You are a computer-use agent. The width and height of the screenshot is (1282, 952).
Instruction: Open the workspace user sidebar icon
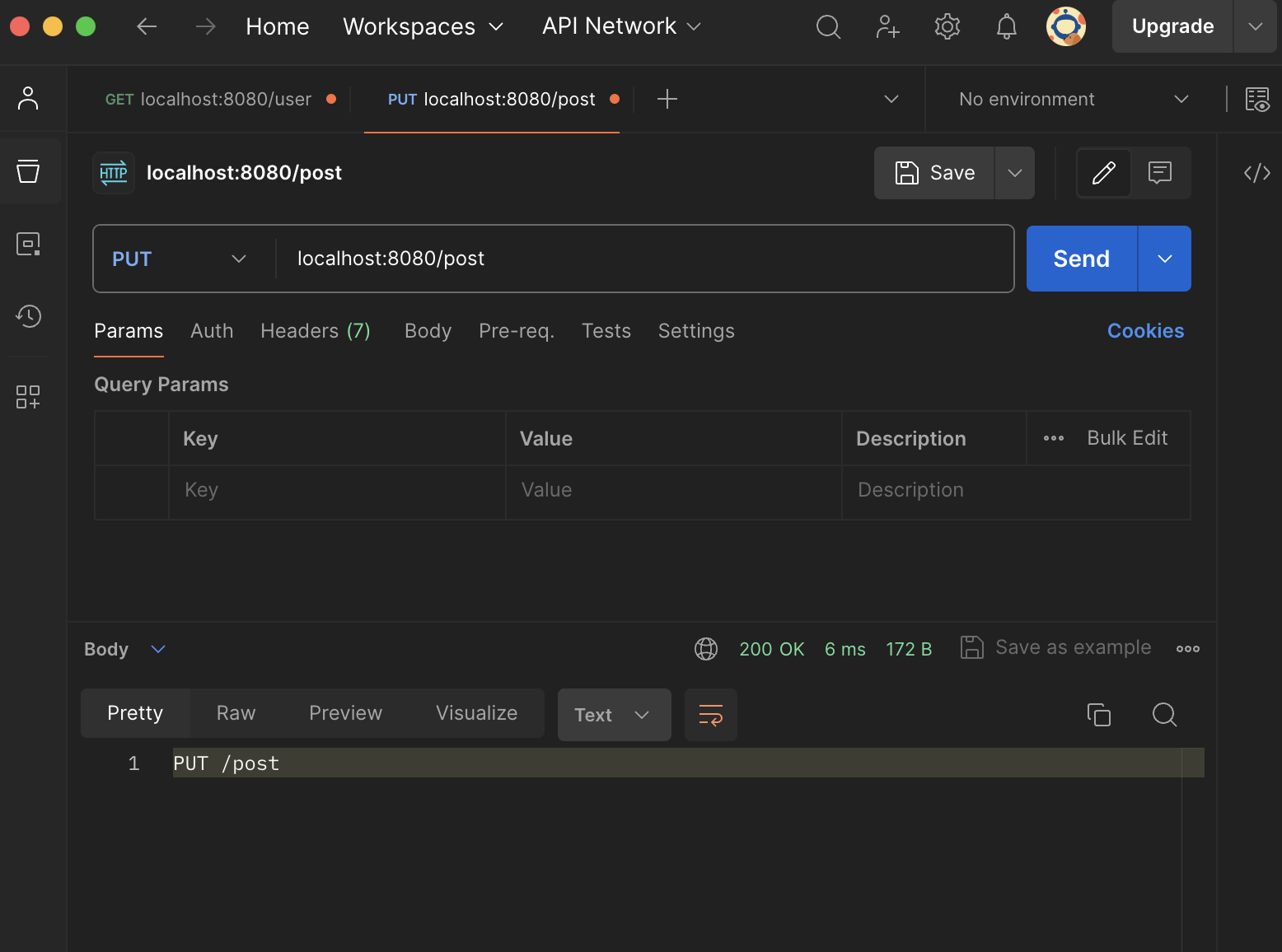[28, 99]
